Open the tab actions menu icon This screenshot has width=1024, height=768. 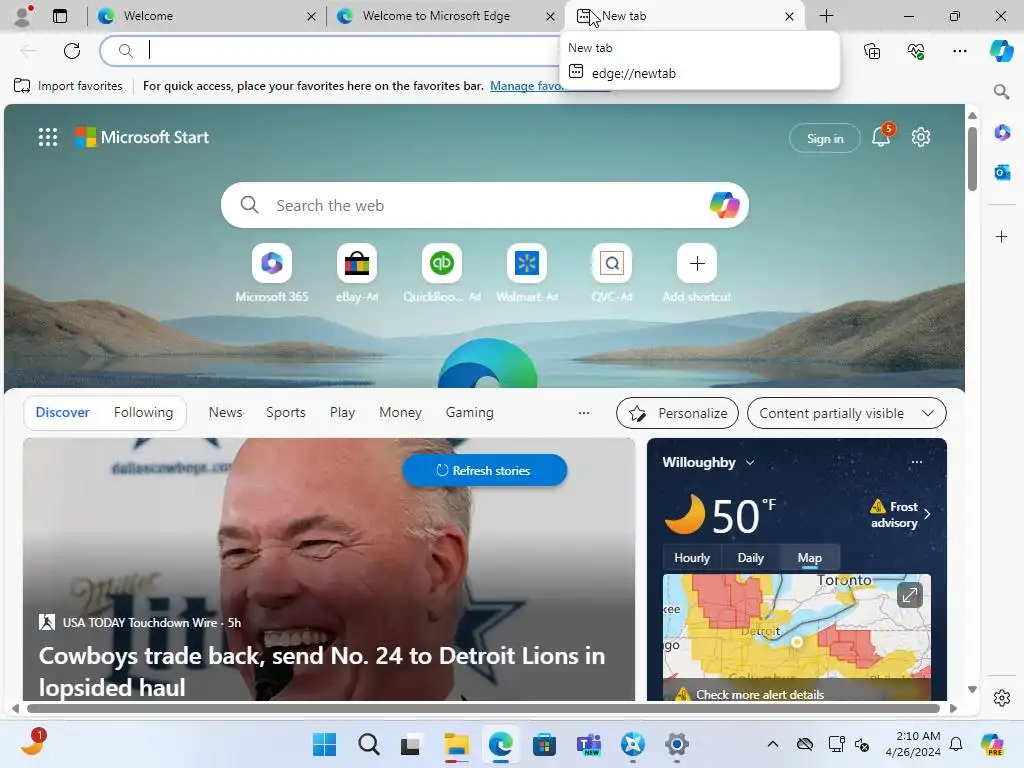60,16
